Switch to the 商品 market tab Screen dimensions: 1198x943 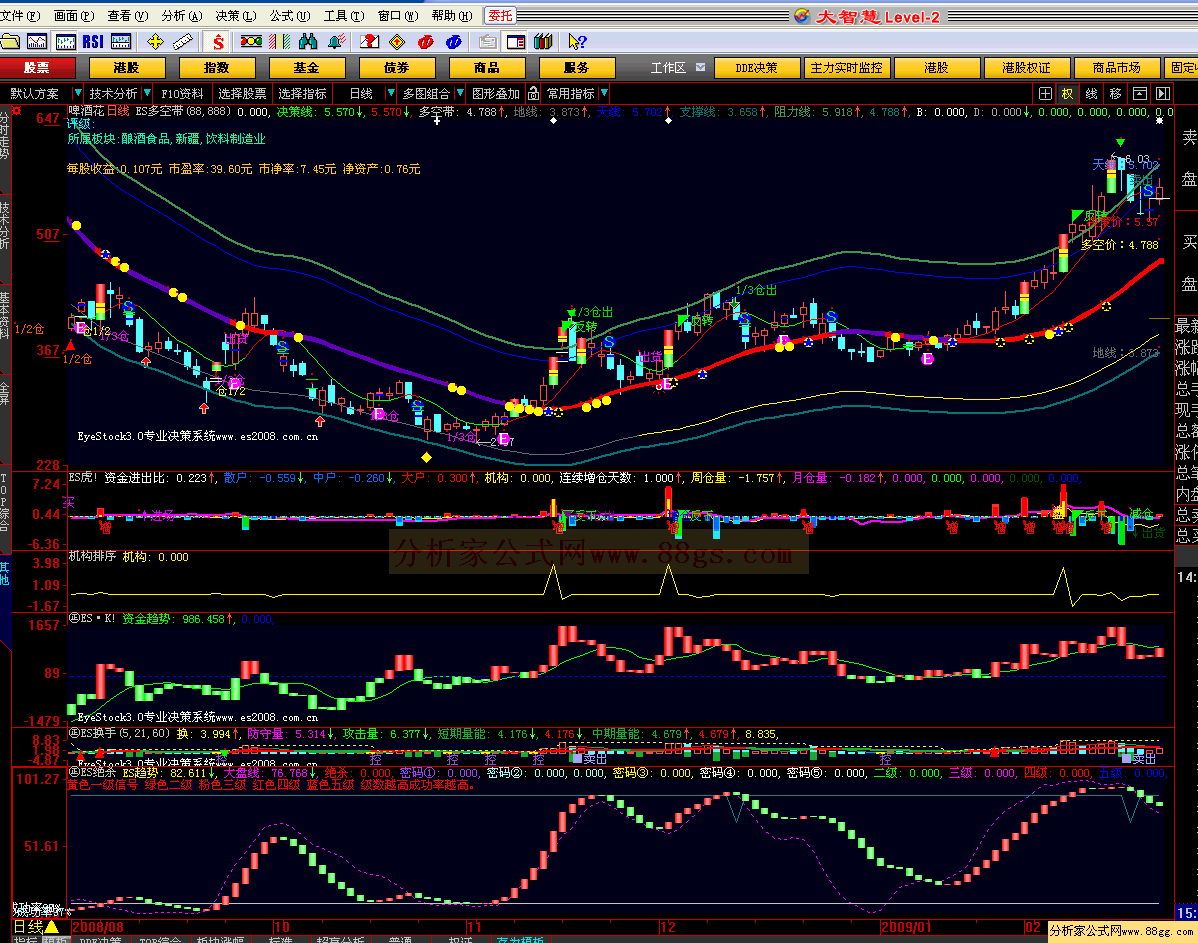[487, 68]
